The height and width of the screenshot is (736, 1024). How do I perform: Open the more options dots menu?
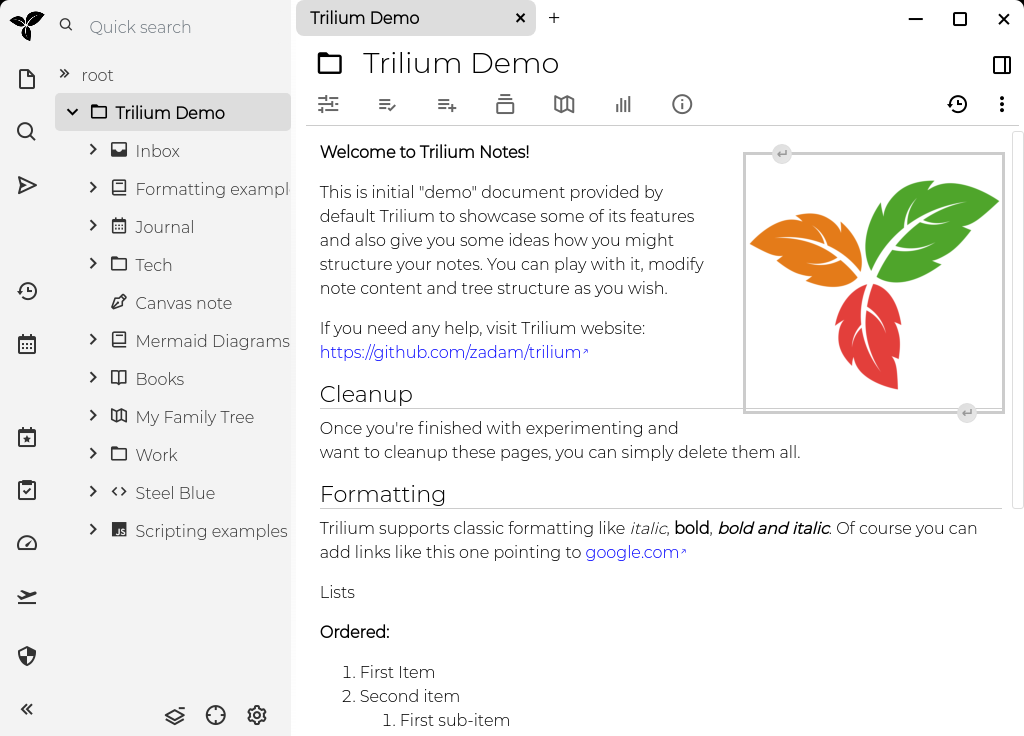(1001, 103)
